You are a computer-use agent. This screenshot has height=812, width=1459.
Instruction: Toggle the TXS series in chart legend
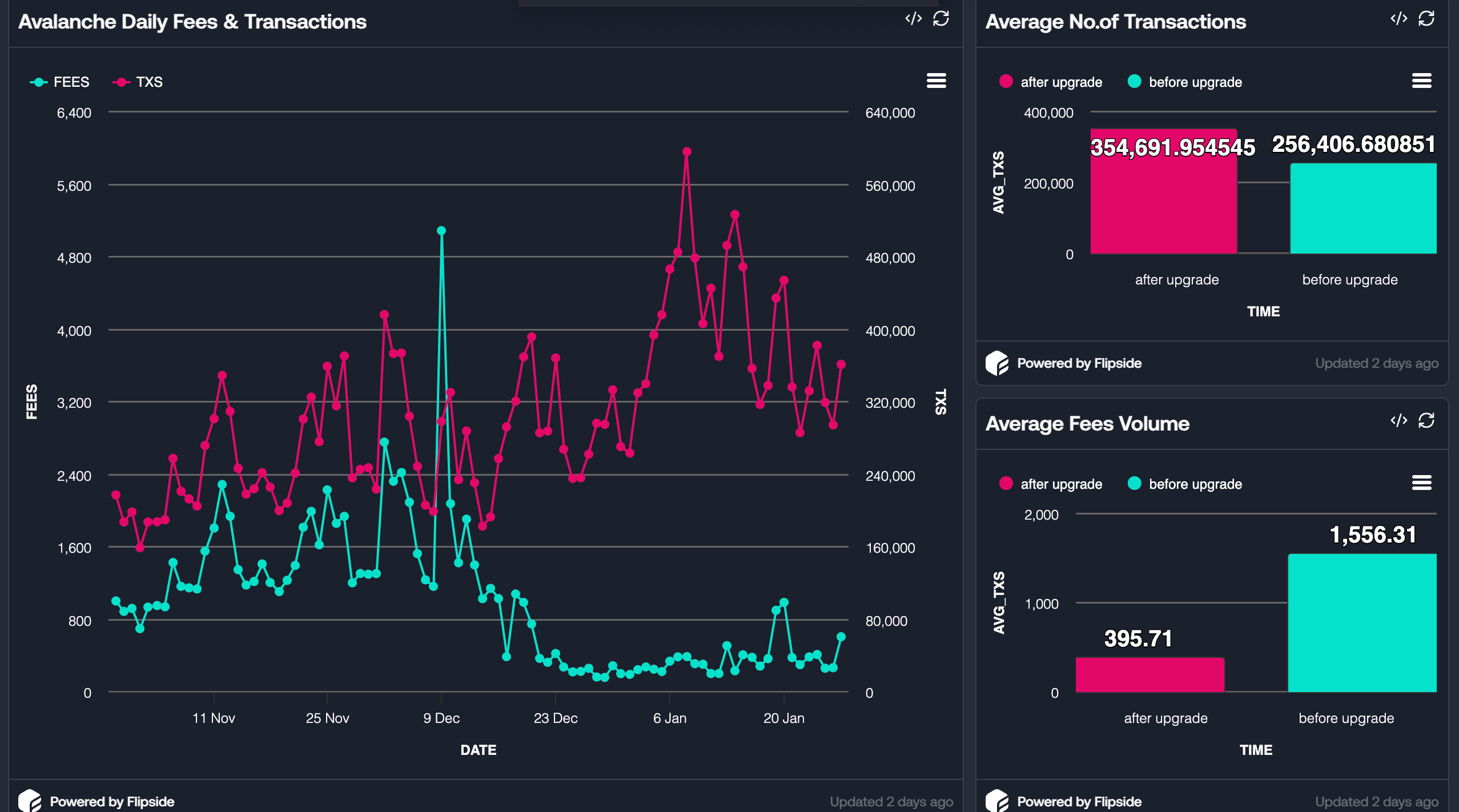pyautogui.click(x=138, y=82)
